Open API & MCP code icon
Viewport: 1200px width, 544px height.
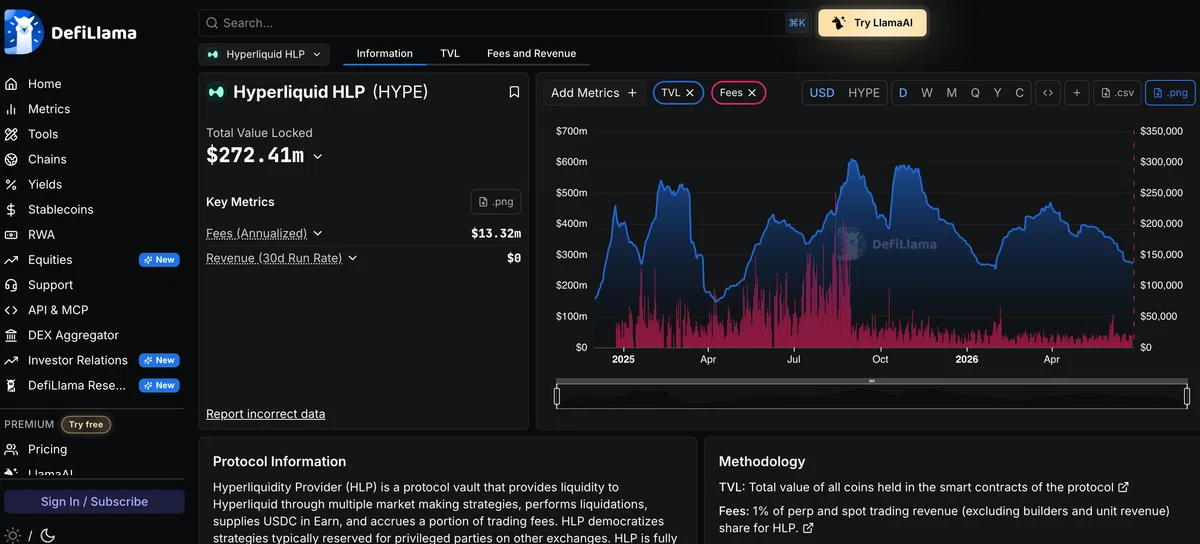(x=12, y=310)
